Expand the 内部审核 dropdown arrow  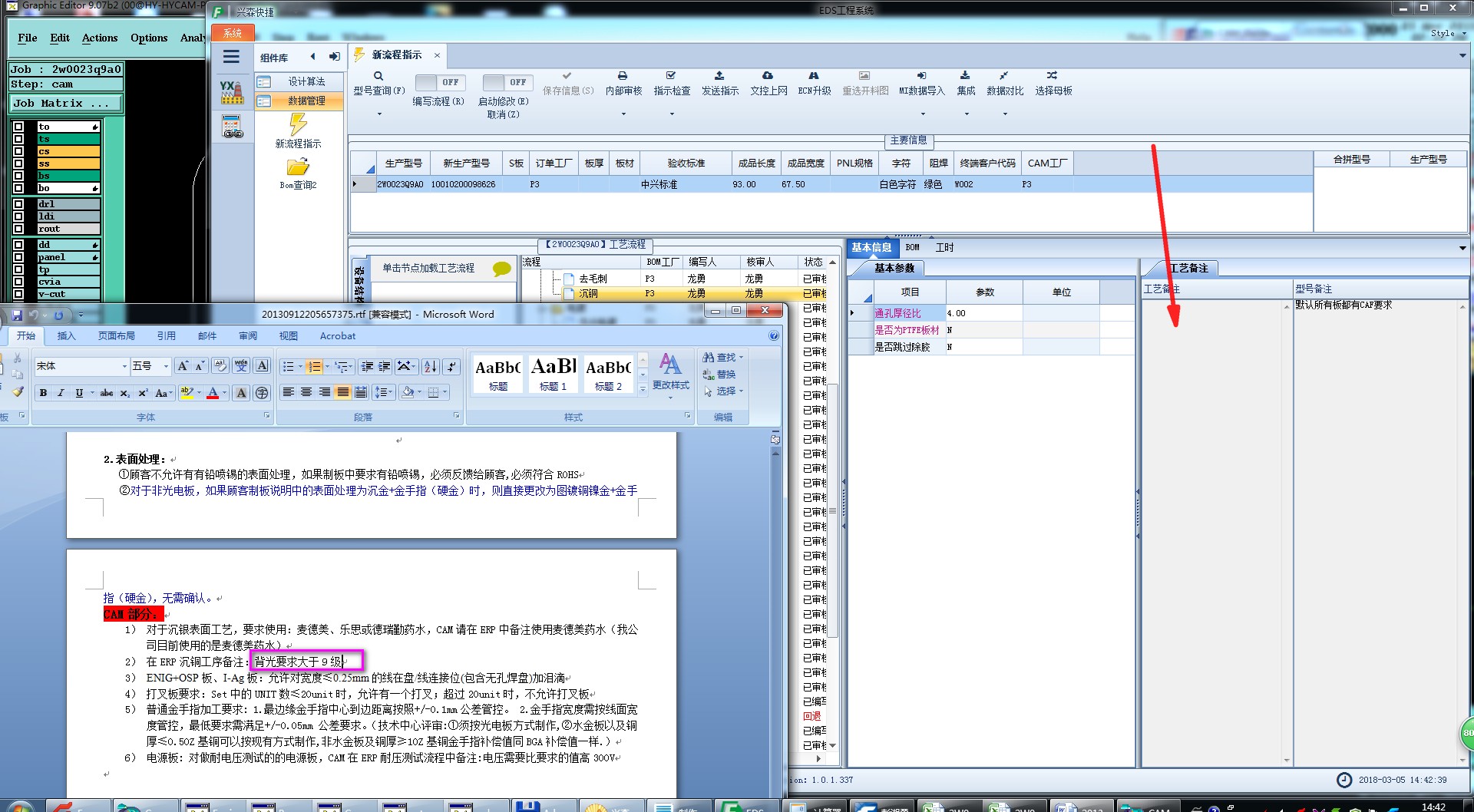coord(623,114)
